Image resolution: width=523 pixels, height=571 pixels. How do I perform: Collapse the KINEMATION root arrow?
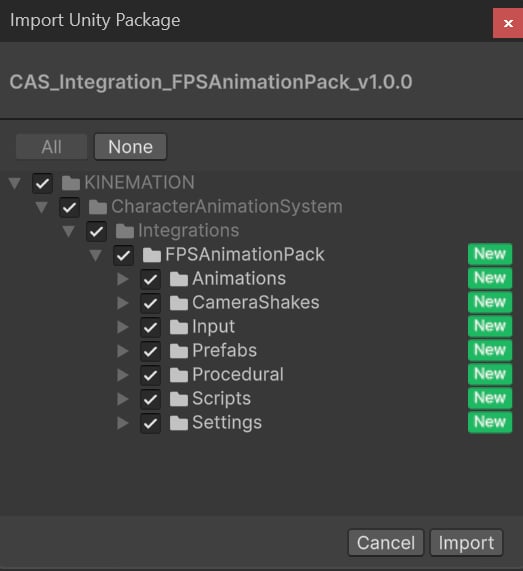[x=15, y=183]
